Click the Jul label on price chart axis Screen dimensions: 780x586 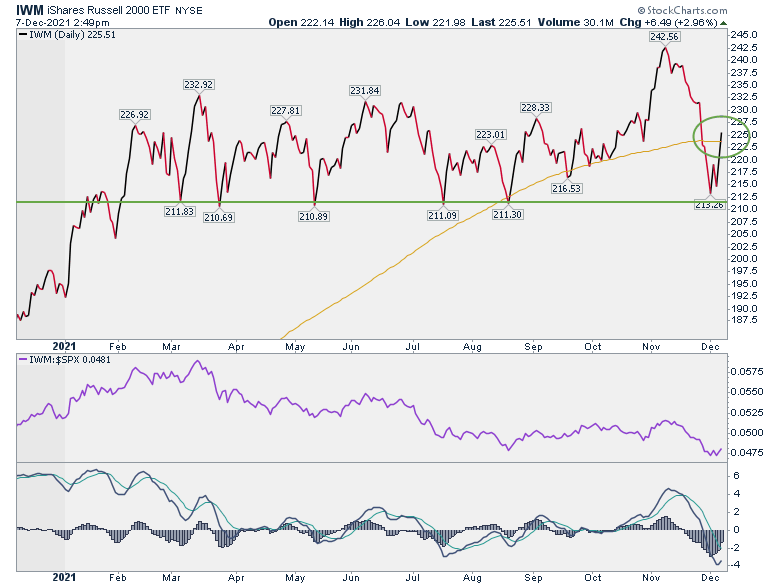pos(412,347)
